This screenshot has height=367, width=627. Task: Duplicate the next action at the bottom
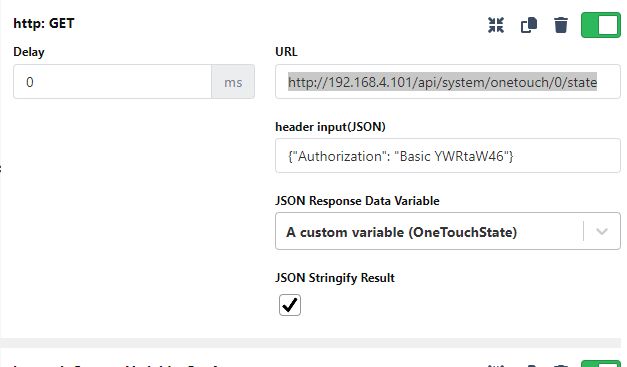[x=529, y=365]
